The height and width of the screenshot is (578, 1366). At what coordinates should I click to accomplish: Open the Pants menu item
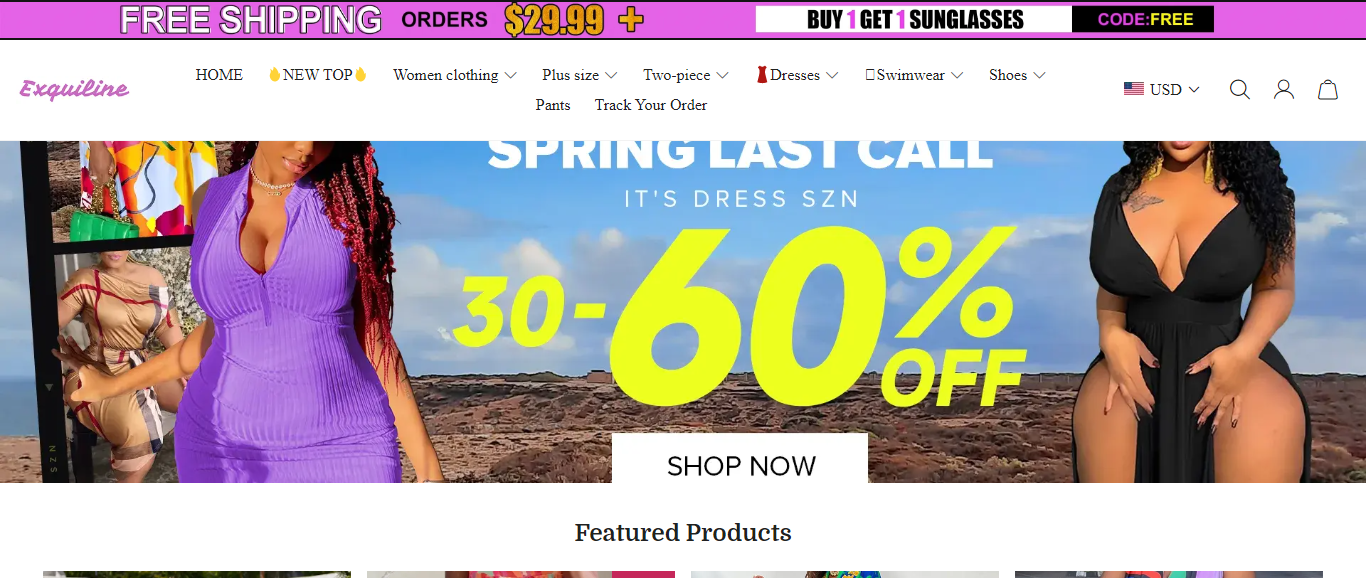[553, 105]
